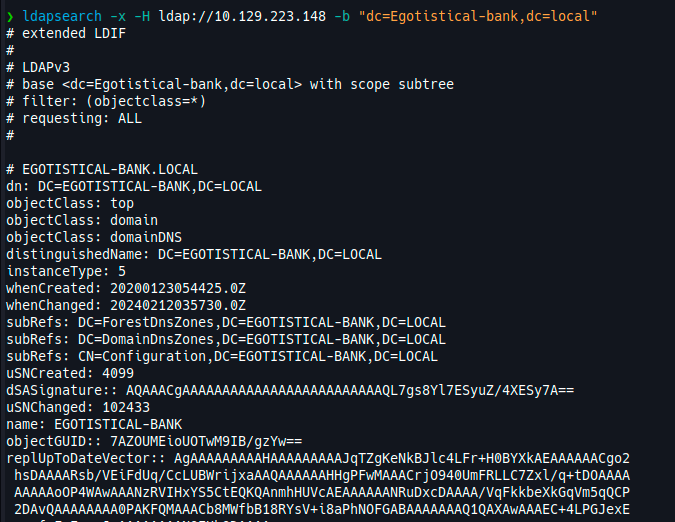This screenshot has height=522, width=675.
Task: Click the -x flag in the command
Action: coord(118,16)
